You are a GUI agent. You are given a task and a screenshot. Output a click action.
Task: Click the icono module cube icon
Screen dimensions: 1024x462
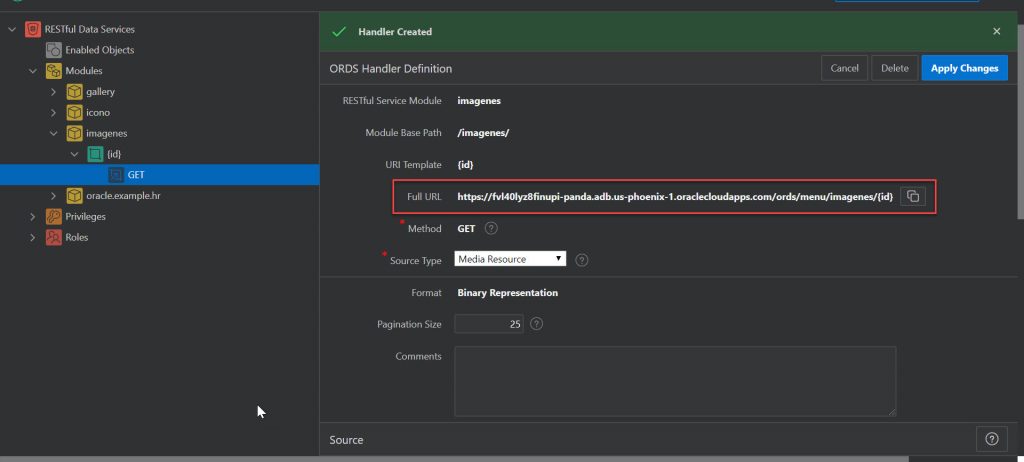[74, 112]
